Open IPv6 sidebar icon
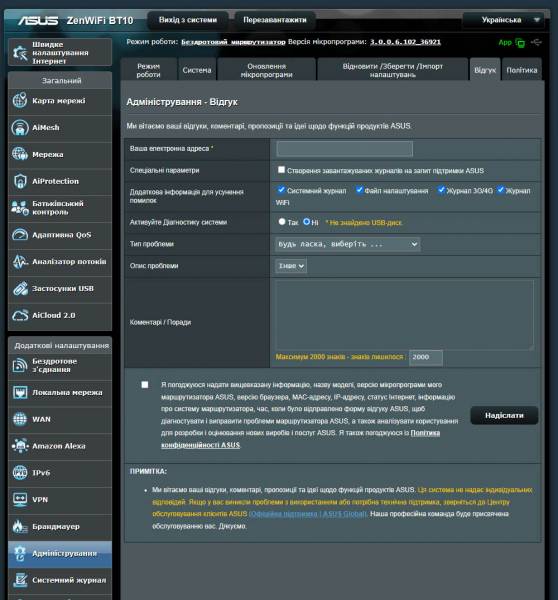 tap(20, 473)
